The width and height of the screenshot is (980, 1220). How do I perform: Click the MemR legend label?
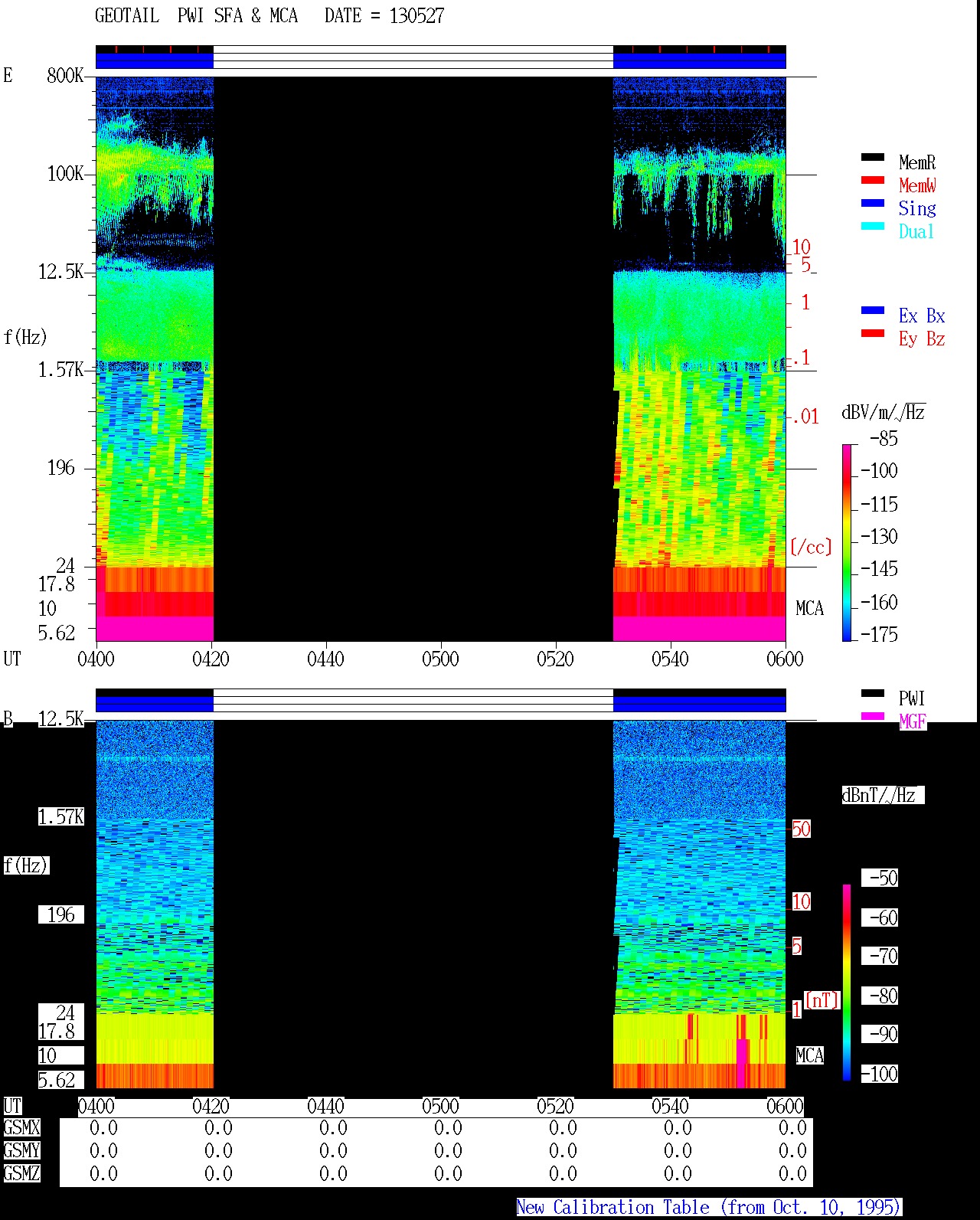tap(917, 162)
